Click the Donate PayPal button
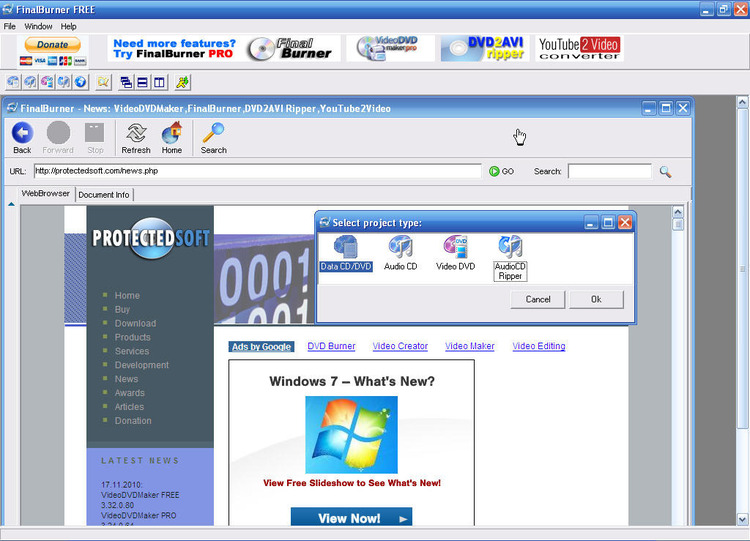750x541 pixels. tap(52, 44)
